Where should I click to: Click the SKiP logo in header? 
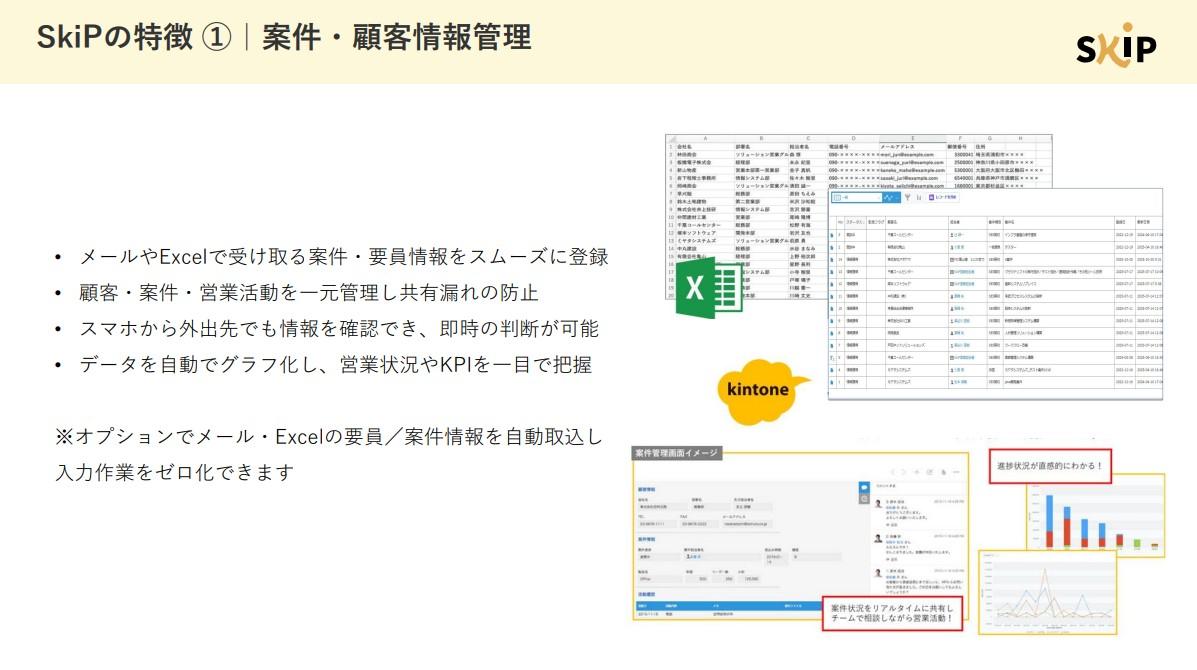click(x=1116, y=45)
